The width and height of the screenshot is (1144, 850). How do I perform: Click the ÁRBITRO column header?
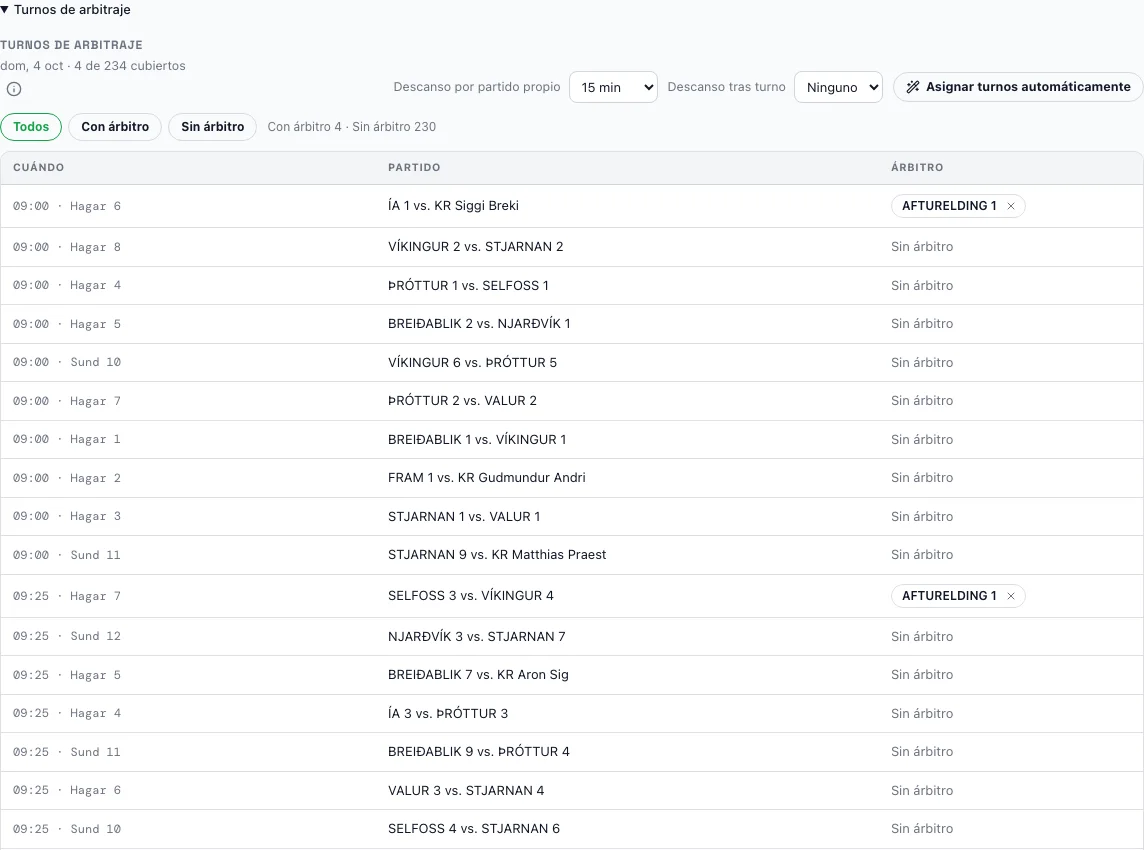[917, 168]
